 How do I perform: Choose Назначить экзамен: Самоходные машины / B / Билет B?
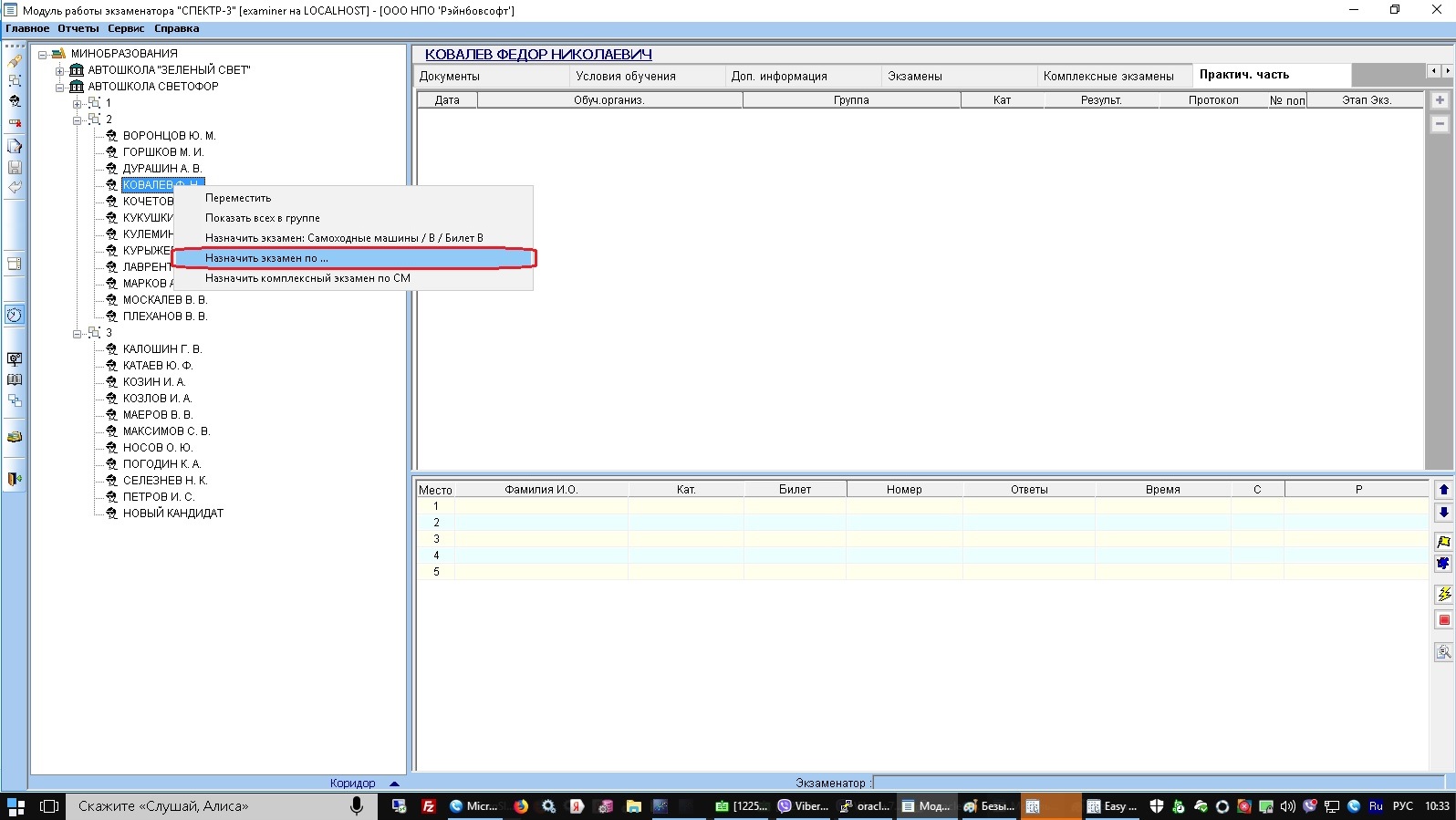(353, 238)
